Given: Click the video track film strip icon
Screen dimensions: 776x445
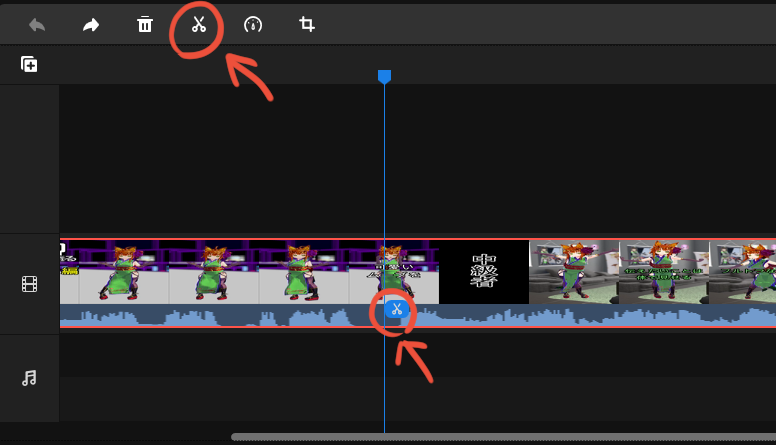Looking at the screenshot, I should [30, 285].
